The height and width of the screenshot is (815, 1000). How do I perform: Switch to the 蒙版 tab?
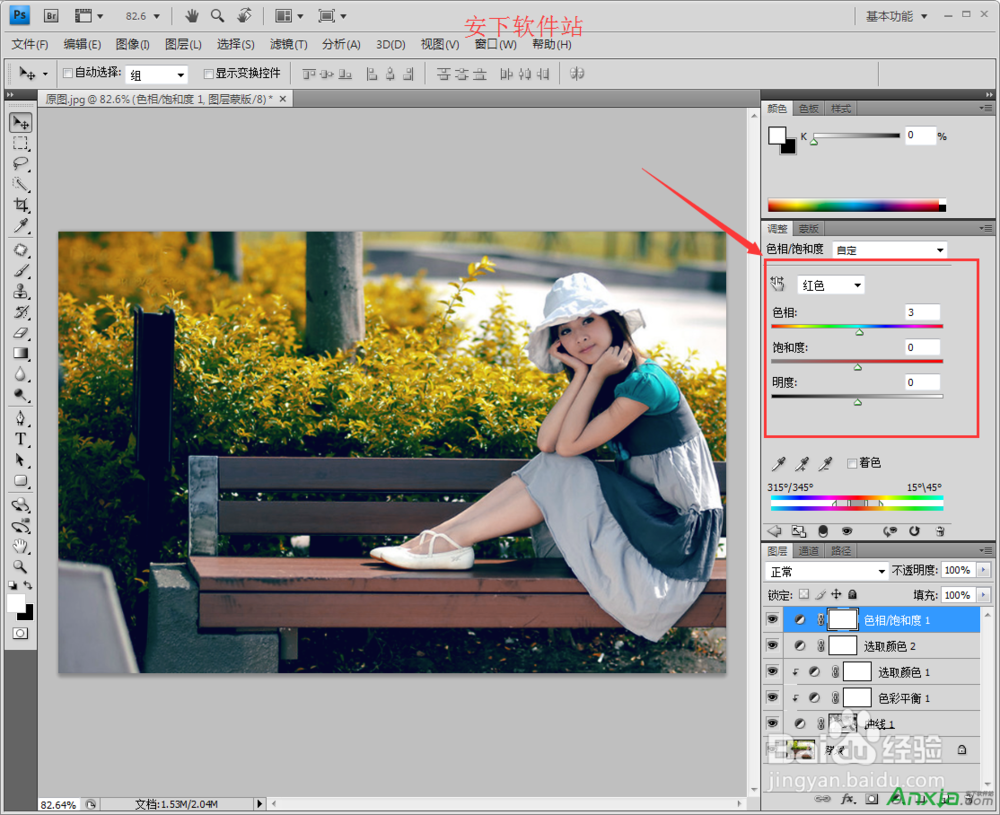point(809,228)
